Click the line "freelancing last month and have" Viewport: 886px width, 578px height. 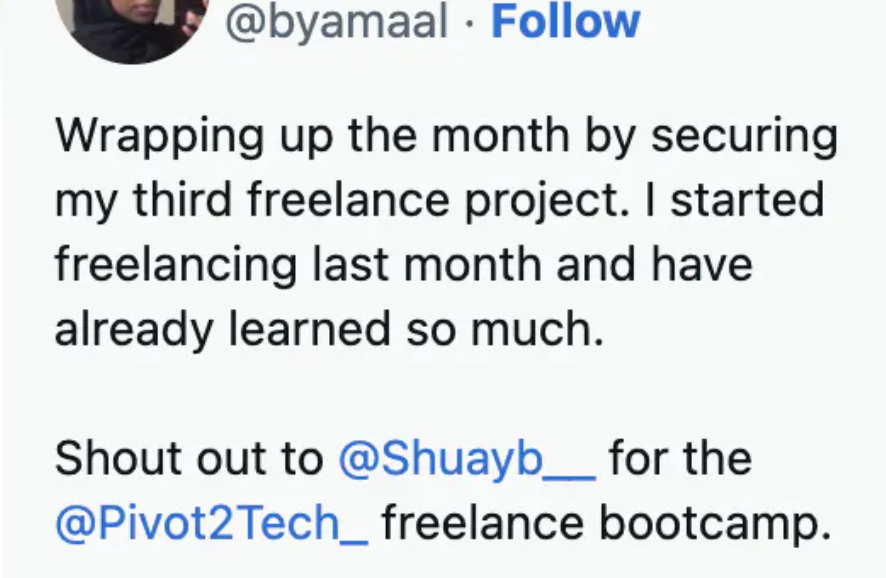(403, 265)
